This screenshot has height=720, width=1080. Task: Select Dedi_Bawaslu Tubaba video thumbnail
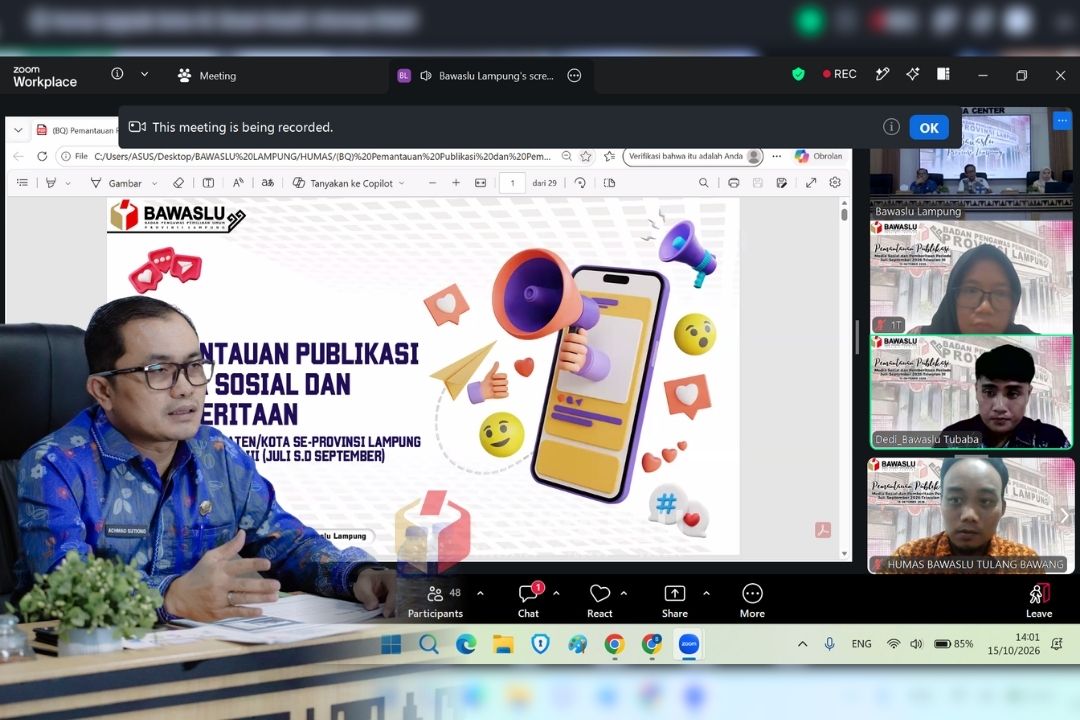coord(971,392)
